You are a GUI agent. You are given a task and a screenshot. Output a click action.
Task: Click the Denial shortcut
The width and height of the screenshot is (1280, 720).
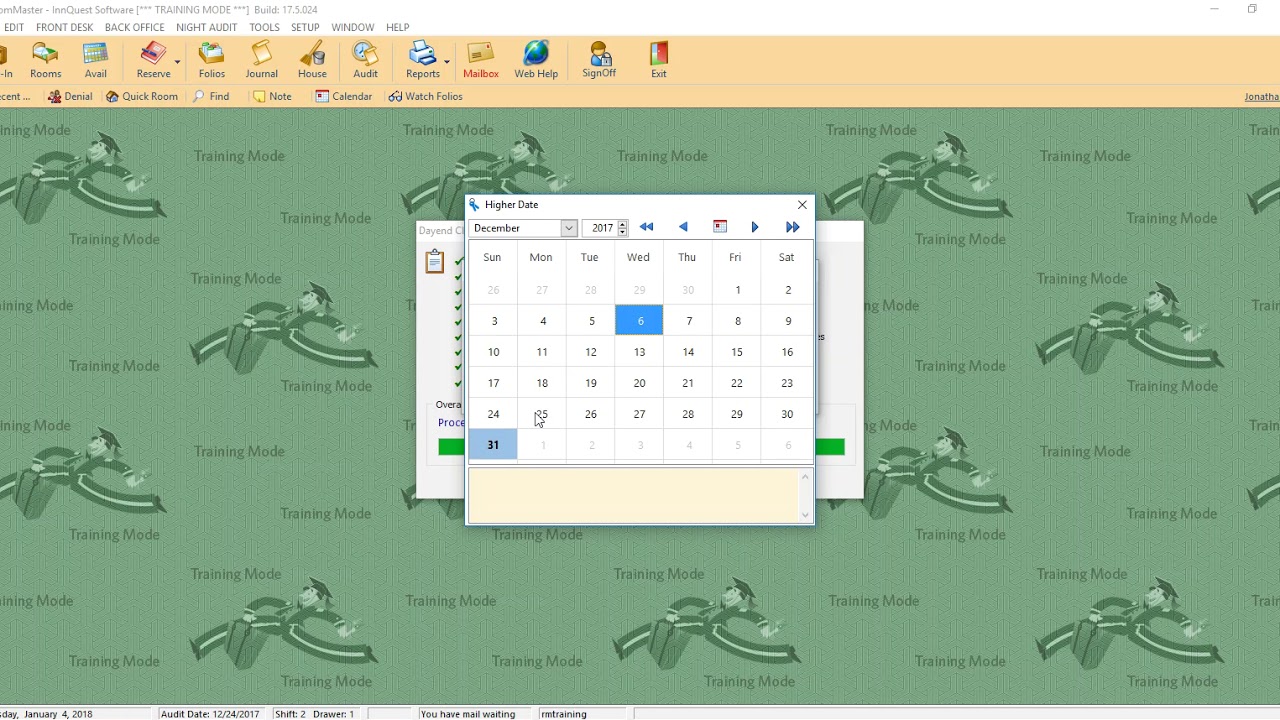coord(70,97)
